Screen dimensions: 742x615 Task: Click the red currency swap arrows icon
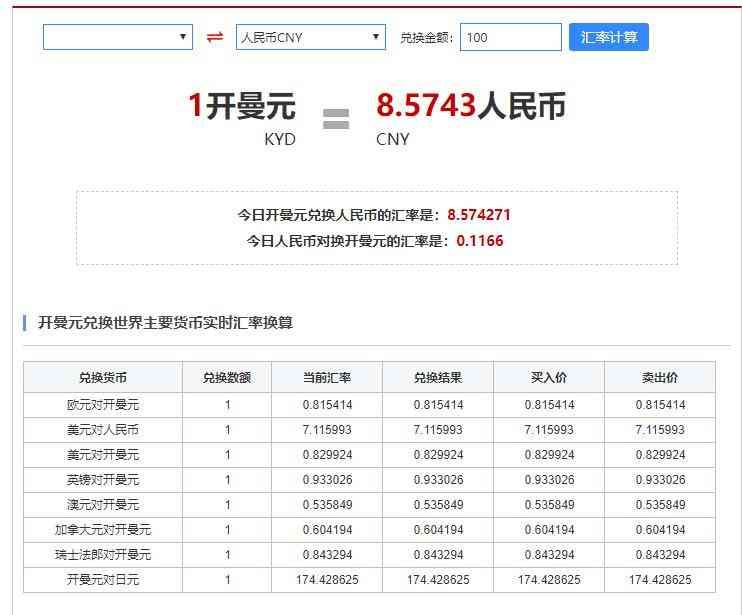214,37
